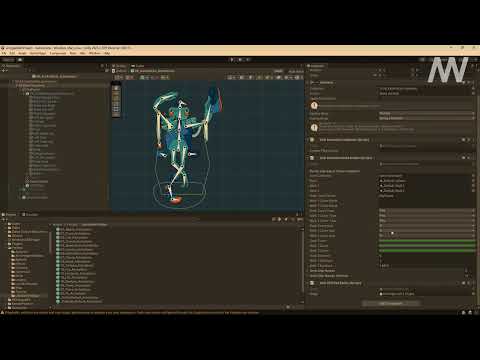Select the Project tab
This screenshot has width=480, height=360.
pos(9,215)
